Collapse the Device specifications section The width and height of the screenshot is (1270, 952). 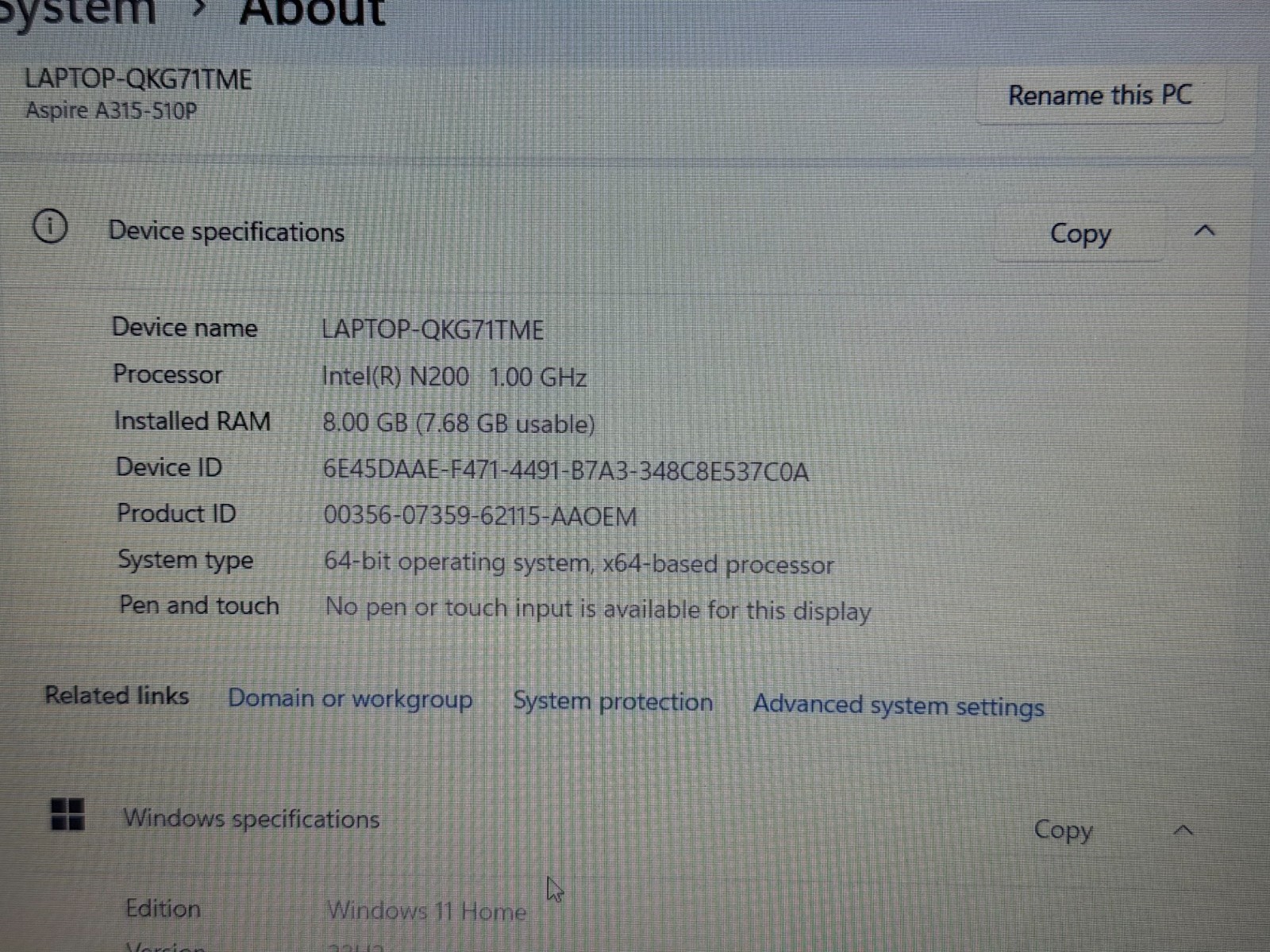coord(1205,231)
